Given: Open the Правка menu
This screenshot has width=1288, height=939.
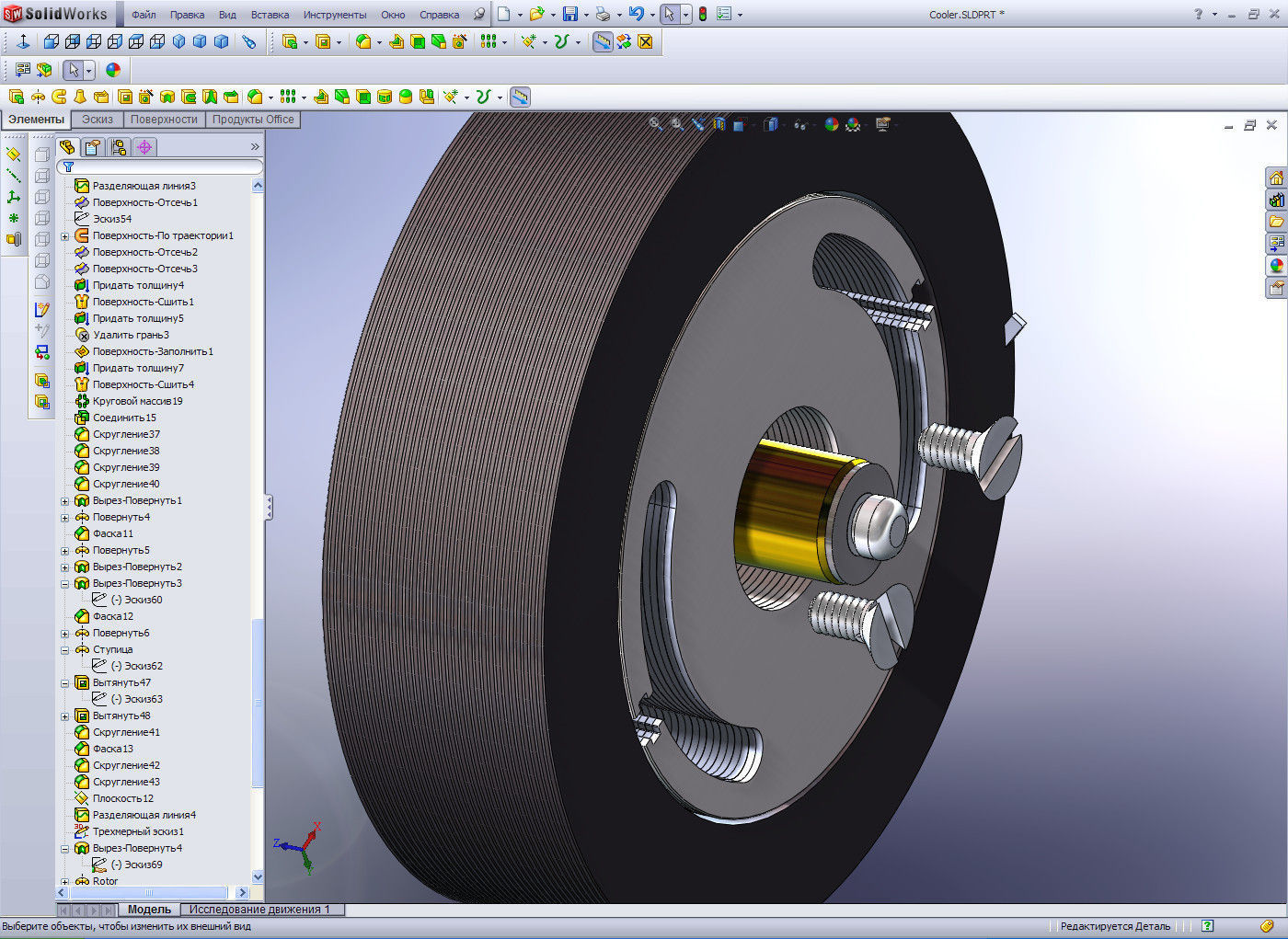Looking at the screenshot, I should click(188, 15).
